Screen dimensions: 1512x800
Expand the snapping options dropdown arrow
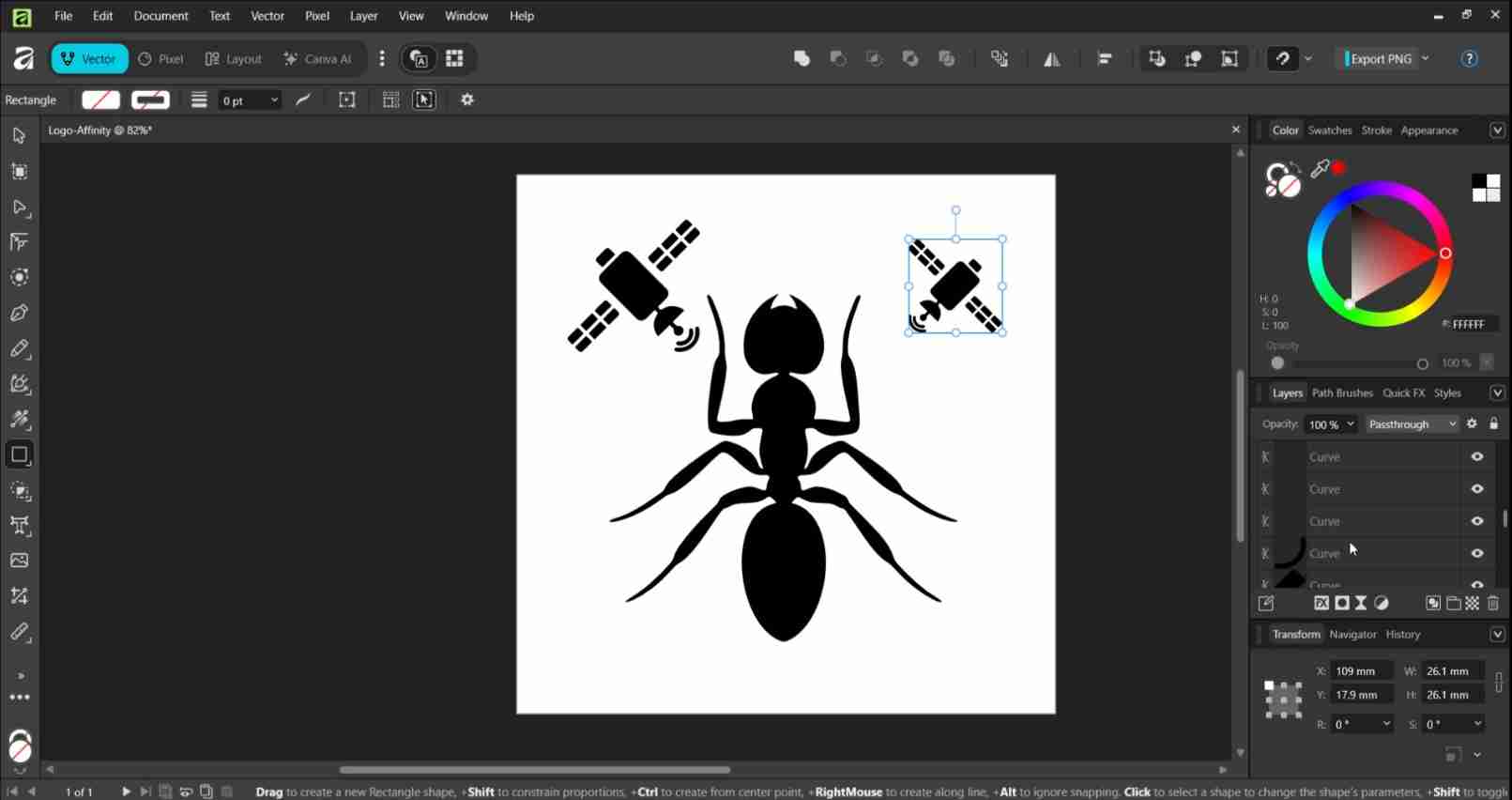tap(1308, 58)
